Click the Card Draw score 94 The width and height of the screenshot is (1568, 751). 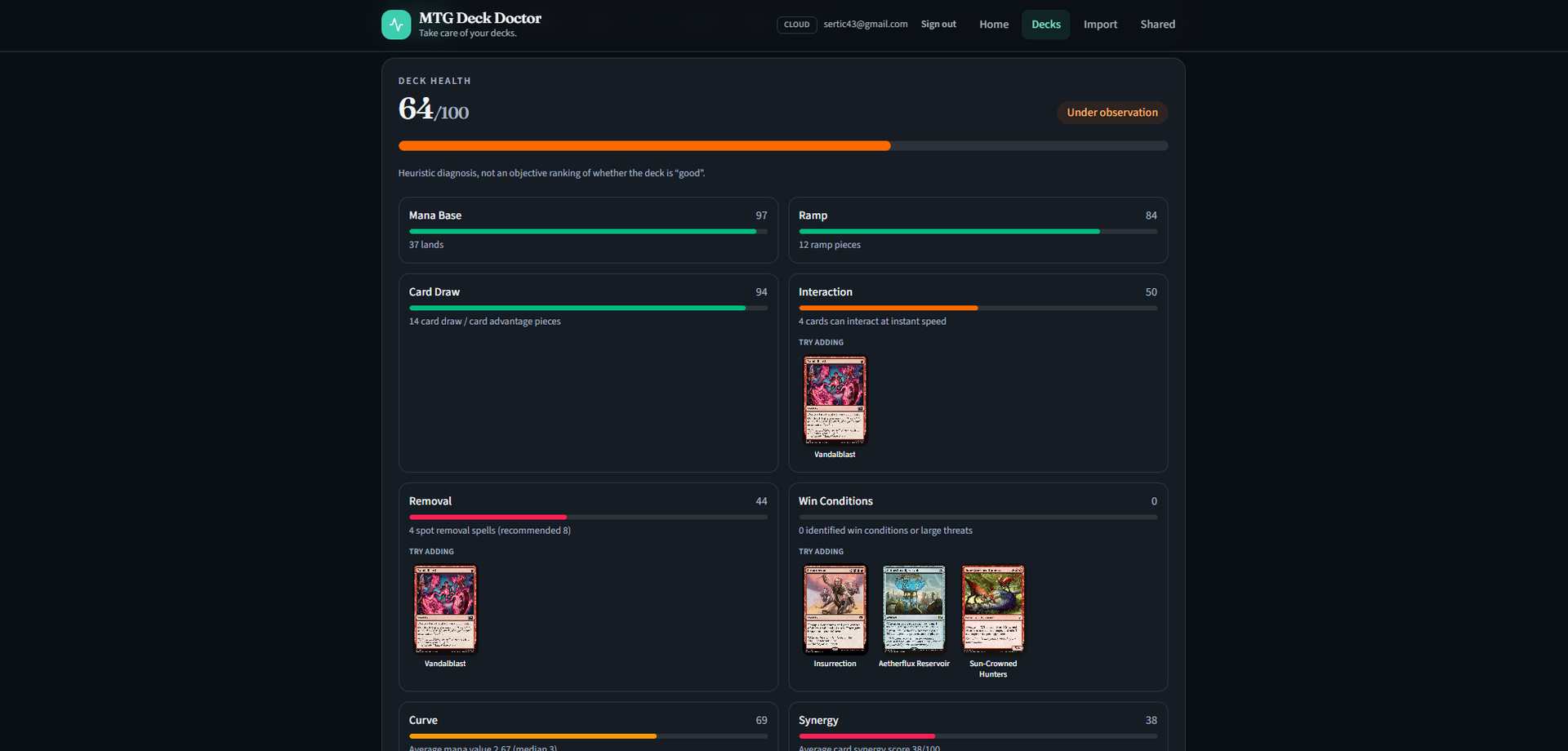[x=761, y=292]
